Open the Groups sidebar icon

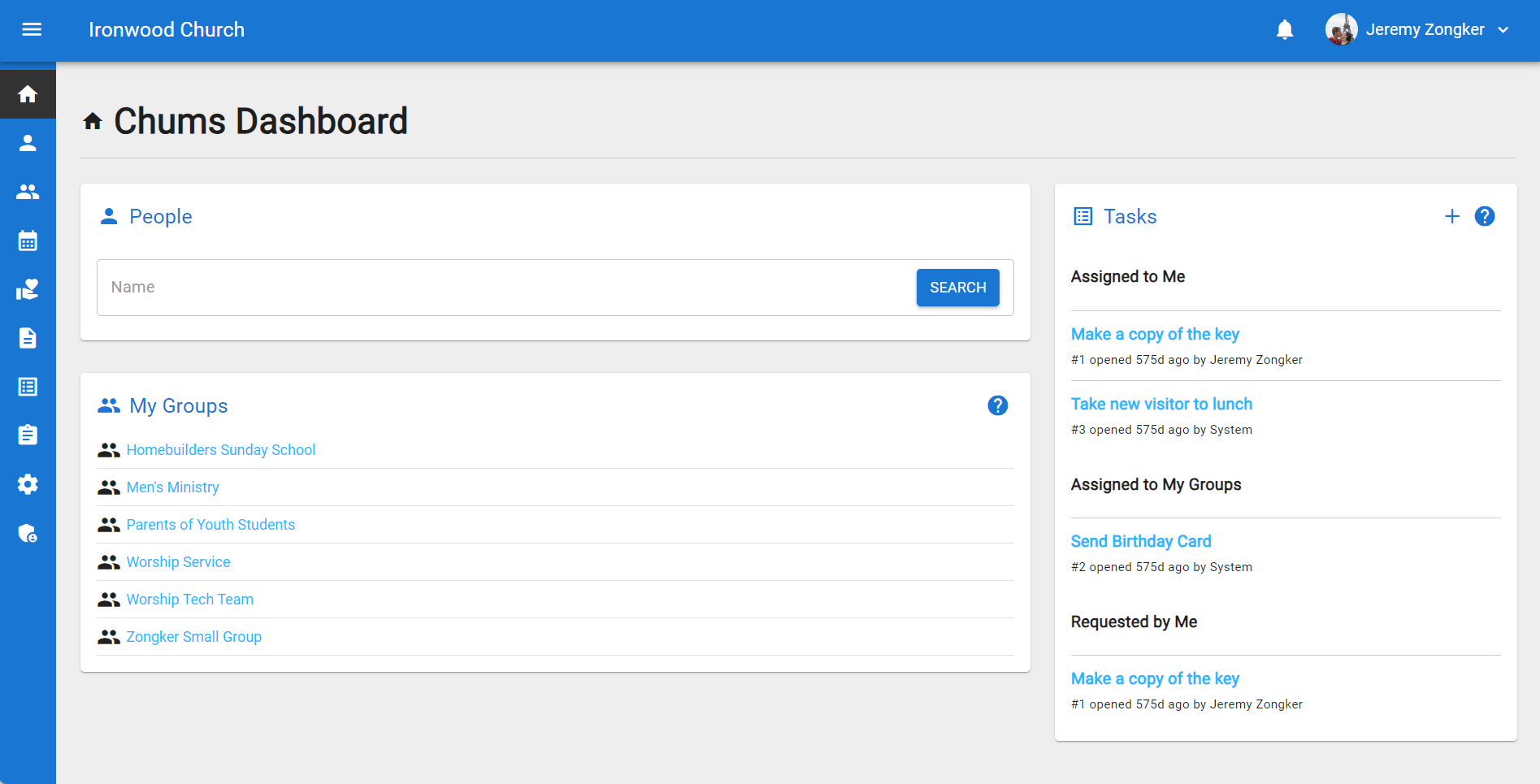(x=28, y=193)
